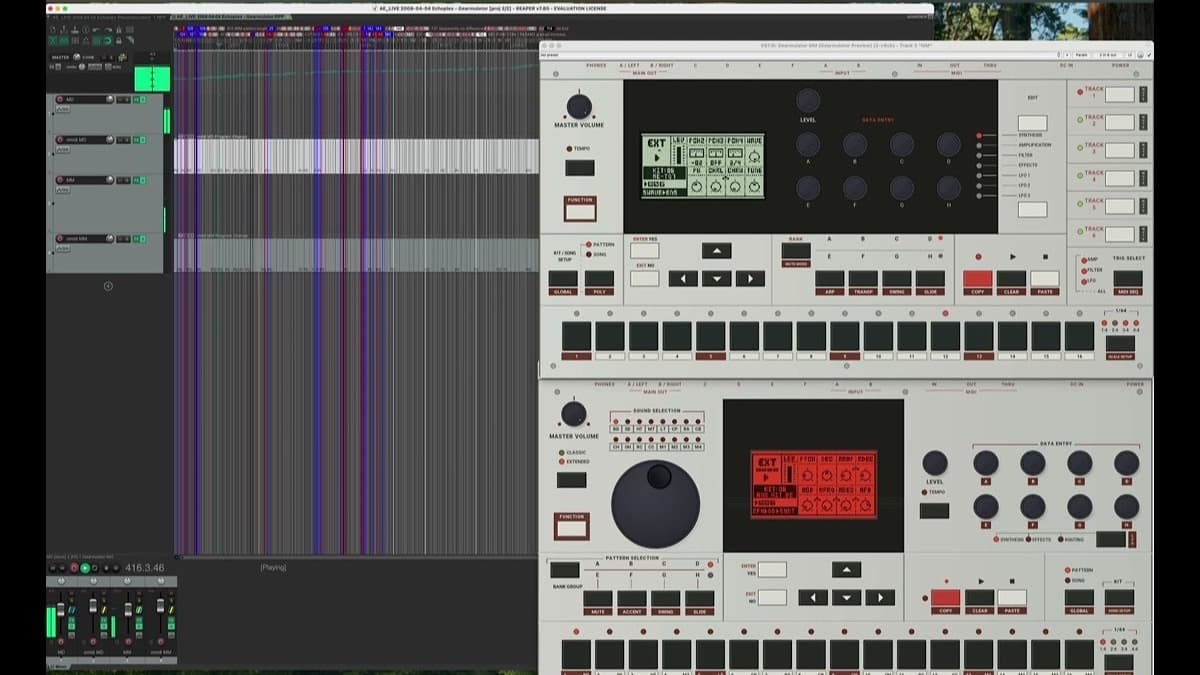Click the TRANSP button
Viewport: 1200px width, 675px height.
coord(863,279)
